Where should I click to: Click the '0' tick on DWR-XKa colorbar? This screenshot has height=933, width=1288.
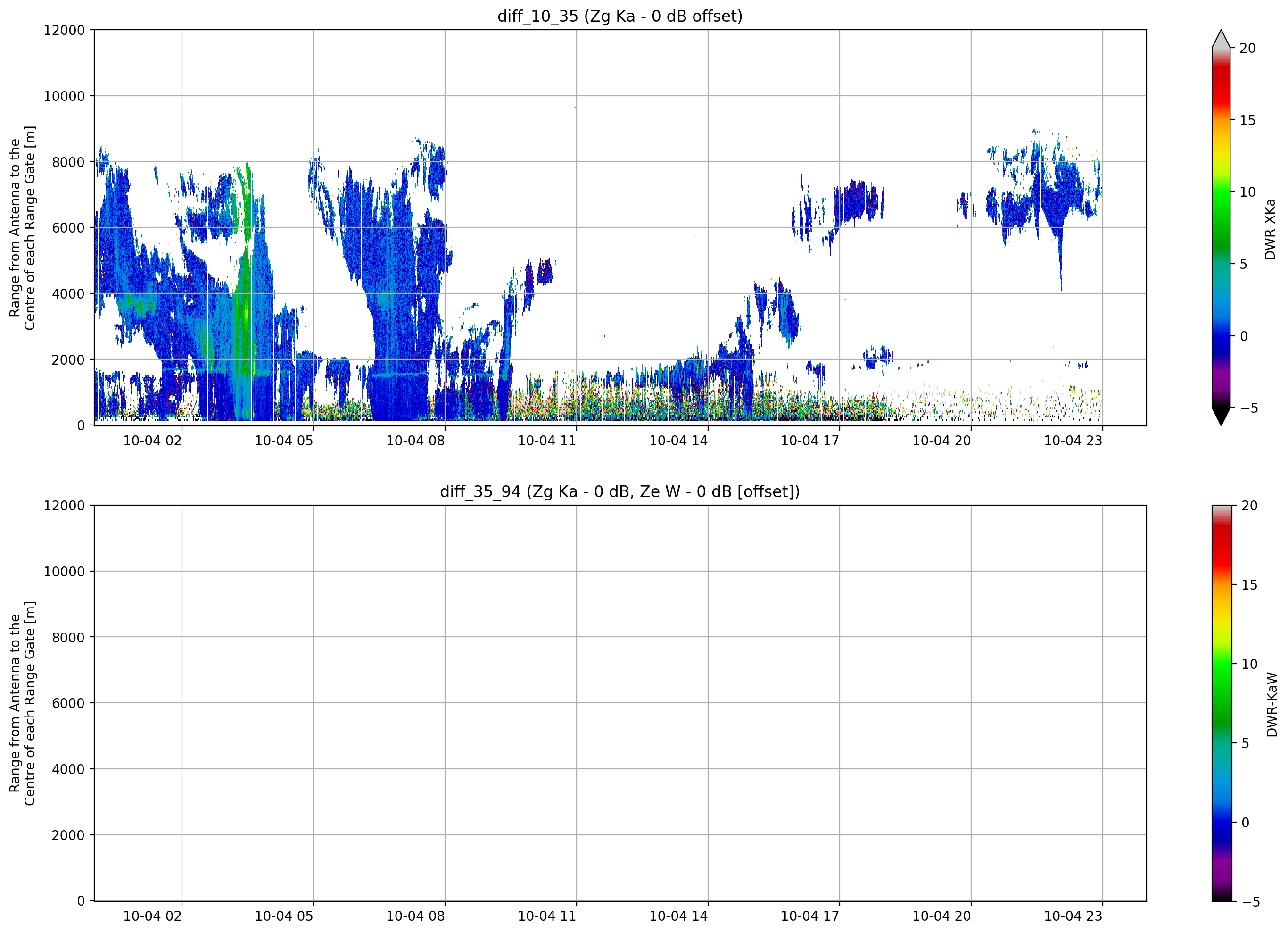click(1244, 336)
